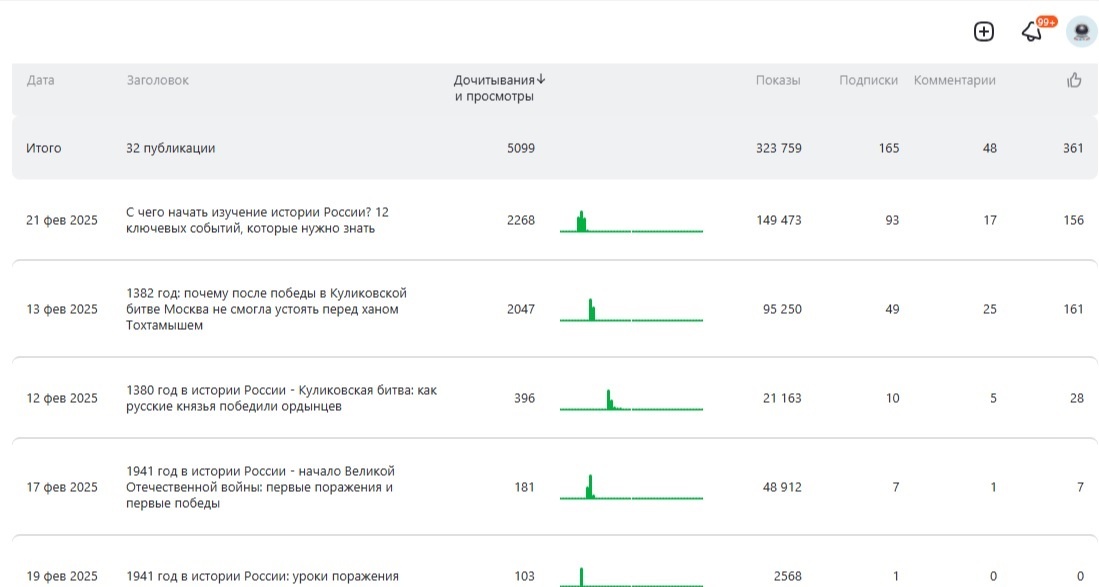
Task: Click total reads value 5099
Action: click(x=521, y=149)
